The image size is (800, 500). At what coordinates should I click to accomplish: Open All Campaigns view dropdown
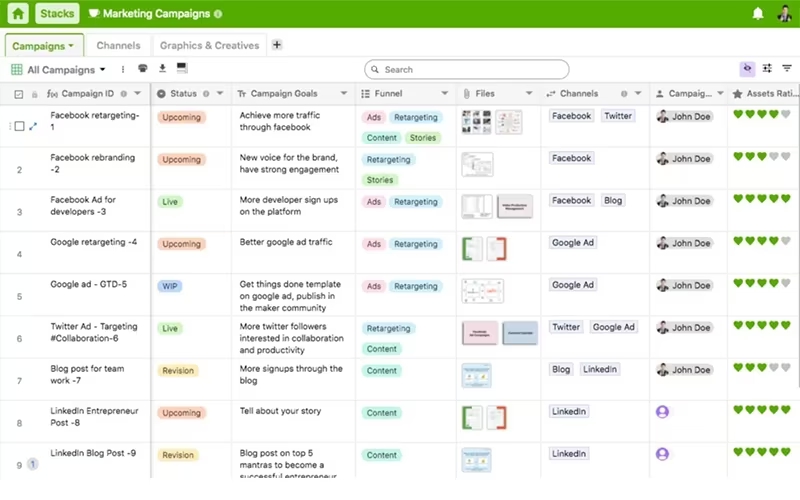(103, 69)
